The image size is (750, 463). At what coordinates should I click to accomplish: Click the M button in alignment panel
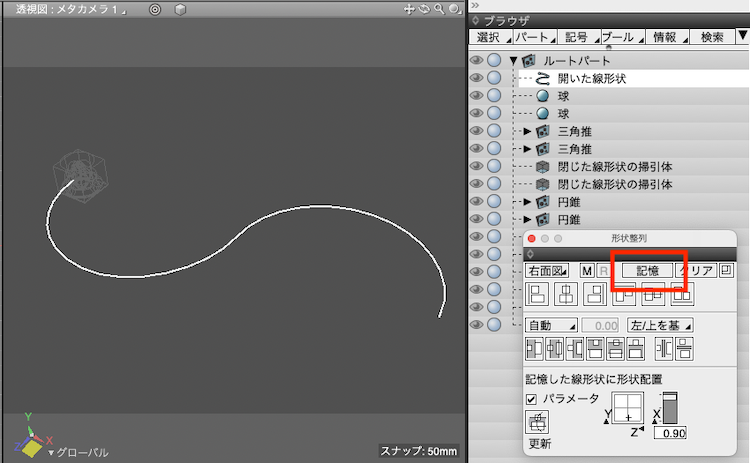pos(587,271)
